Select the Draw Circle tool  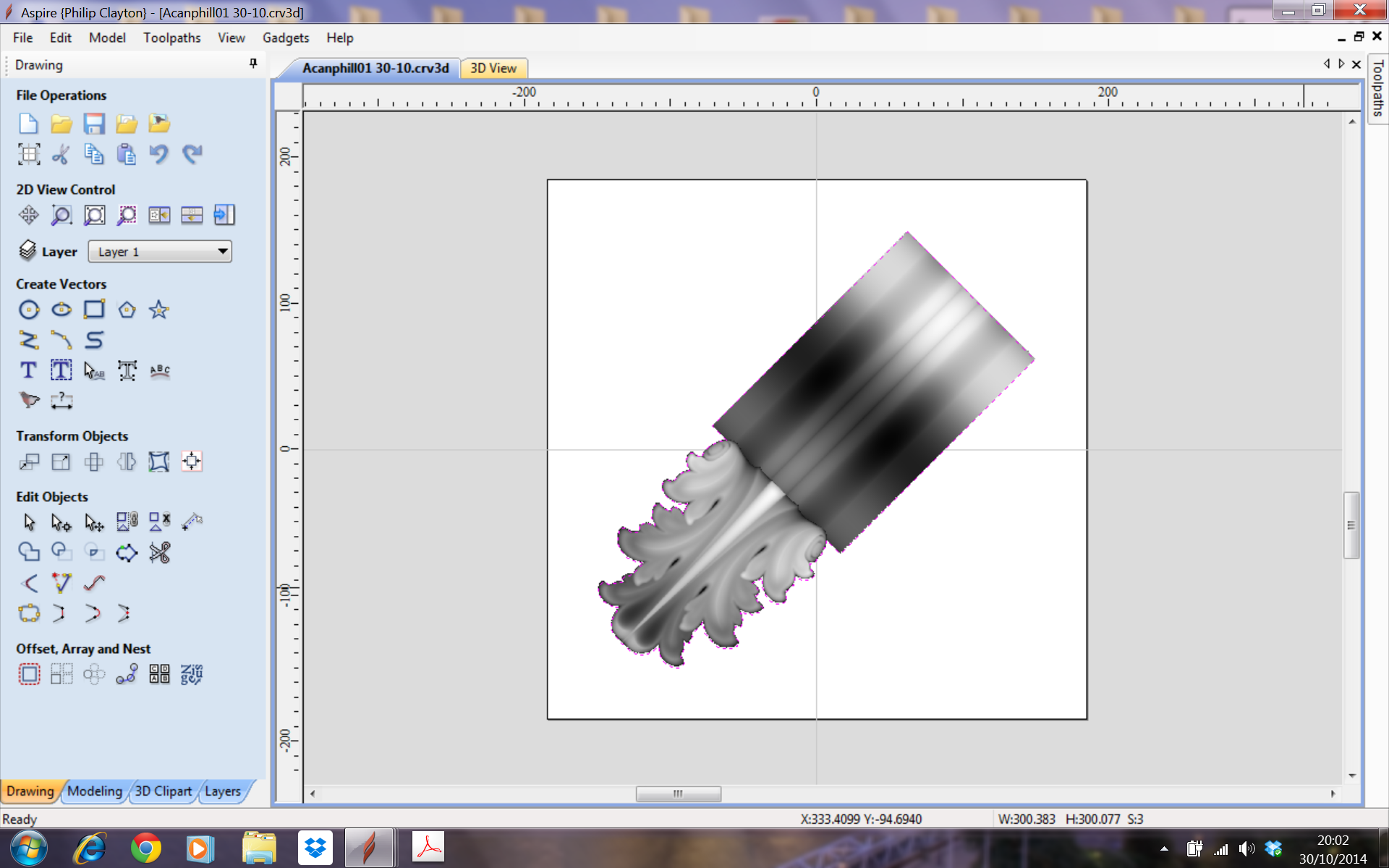(x=29, y=310)
